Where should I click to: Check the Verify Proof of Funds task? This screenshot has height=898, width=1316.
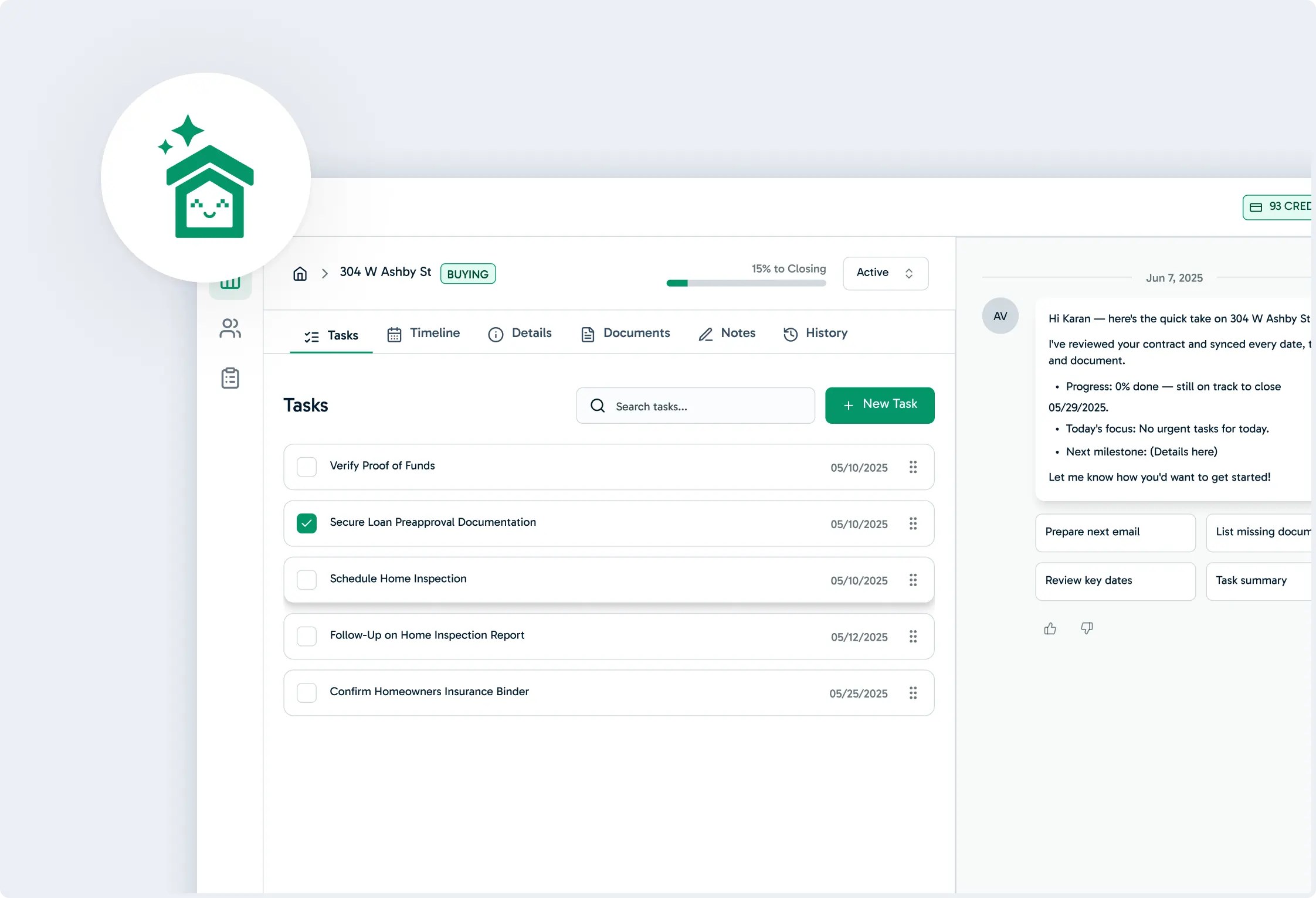tap(307, 467)
